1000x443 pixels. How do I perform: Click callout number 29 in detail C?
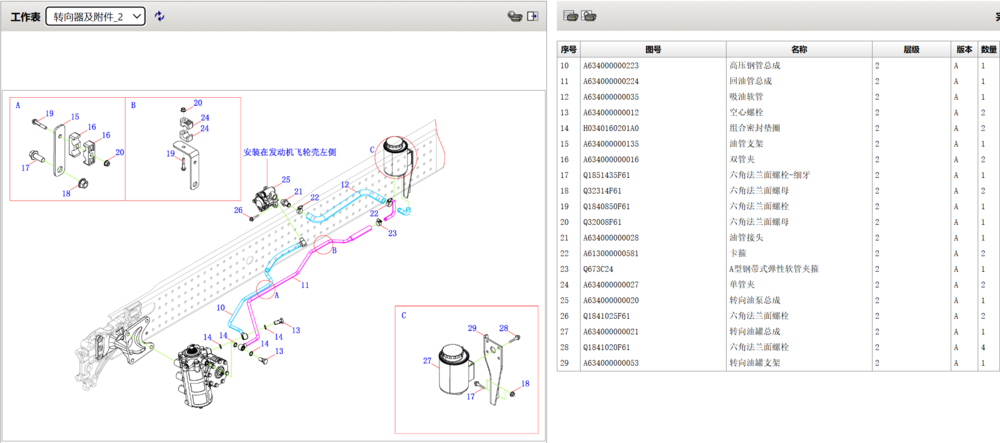(473, 329)
